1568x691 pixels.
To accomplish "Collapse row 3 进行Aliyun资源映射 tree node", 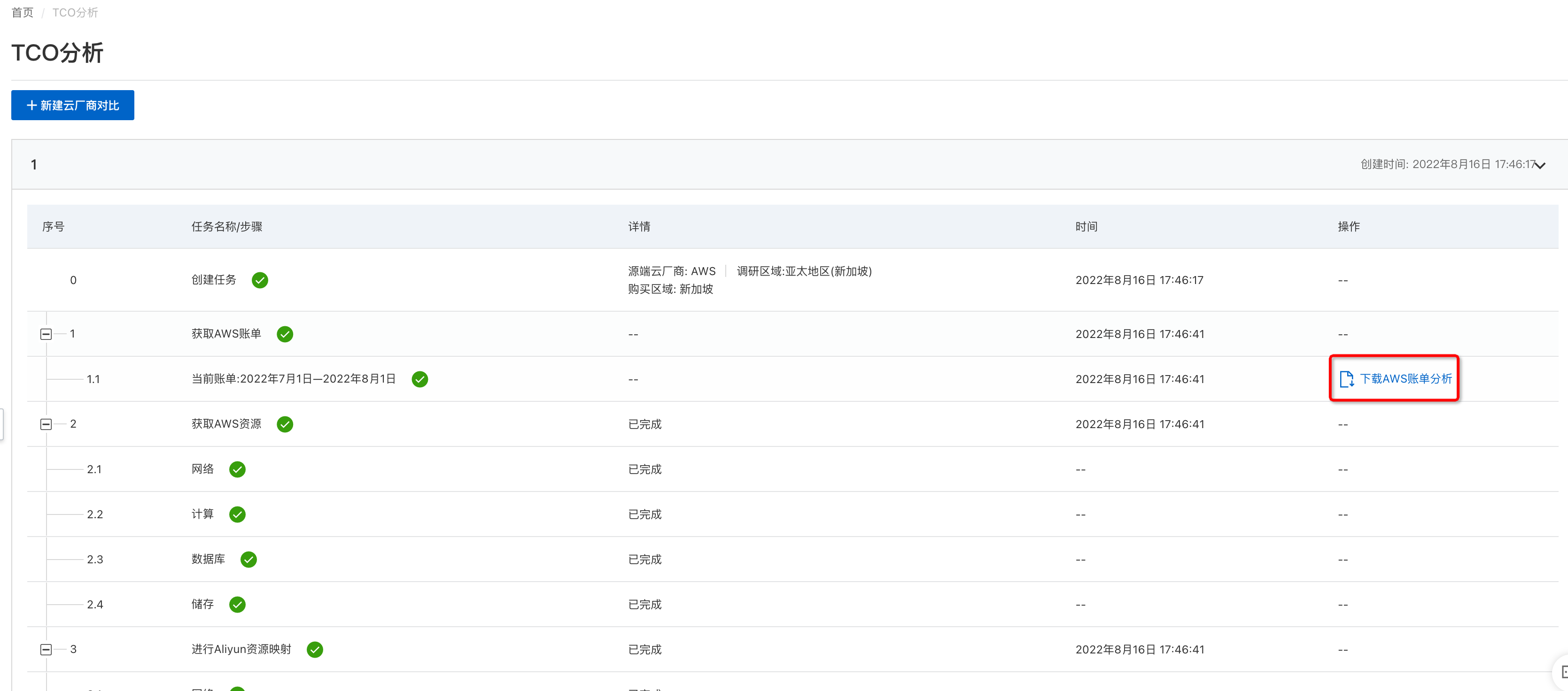I will coord(46,650).
